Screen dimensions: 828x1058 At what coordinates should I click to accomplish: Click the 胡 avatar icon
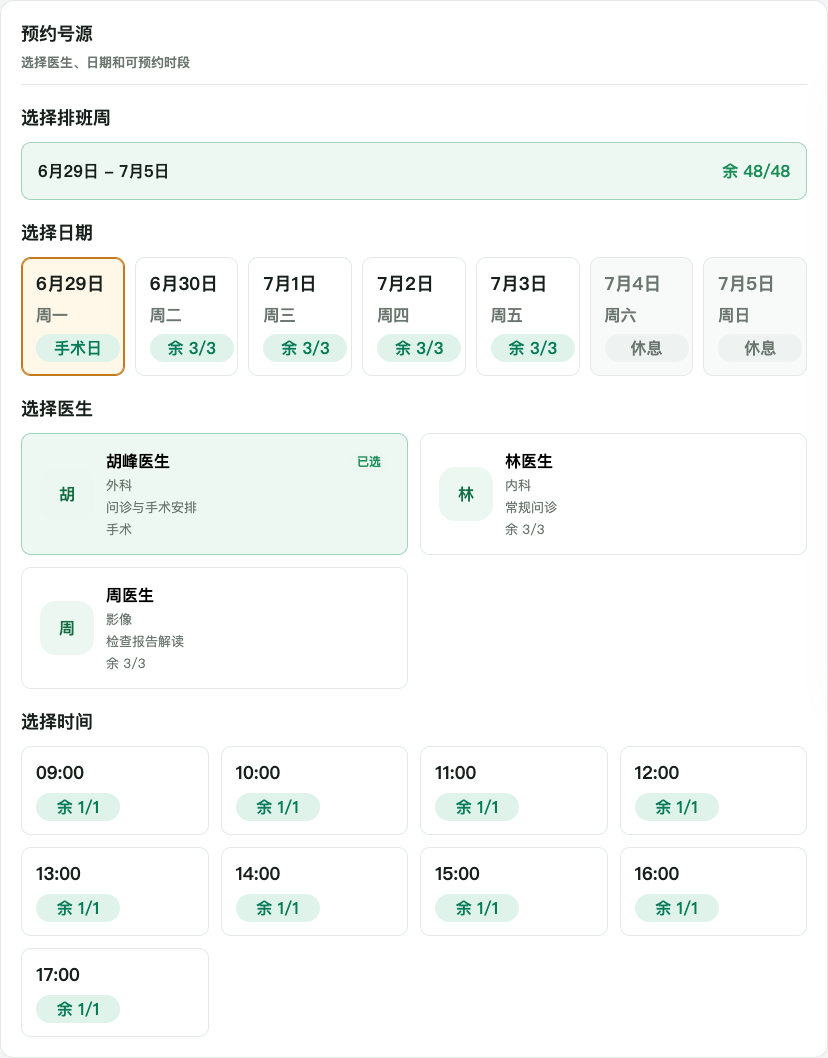point(67,494)
